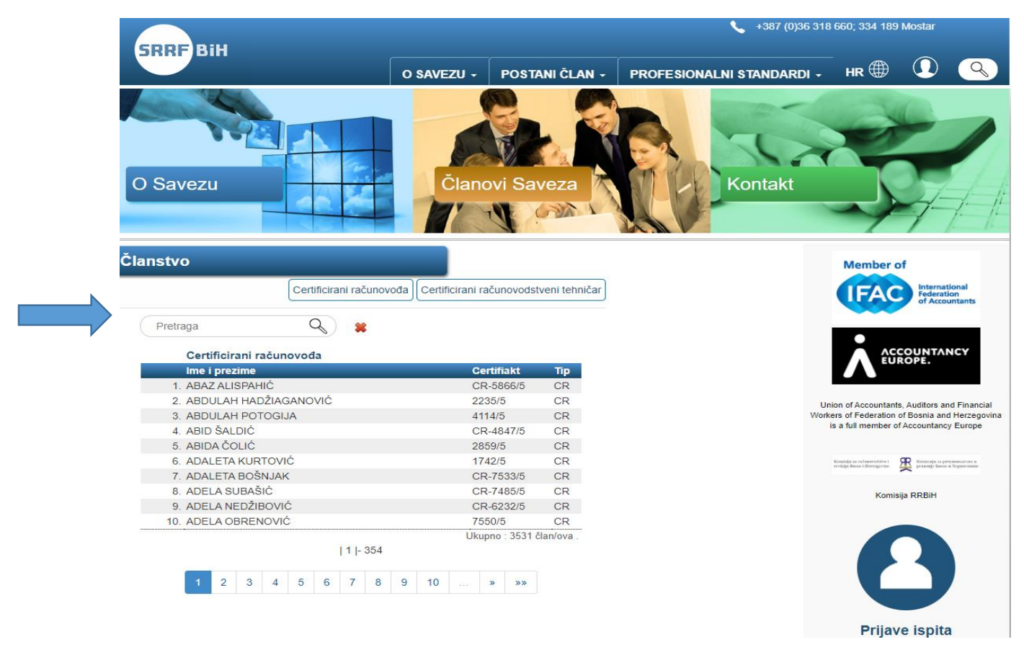Open the Komisija RRBiH link
The image size is (1024, 655).
tap(906, 495)
